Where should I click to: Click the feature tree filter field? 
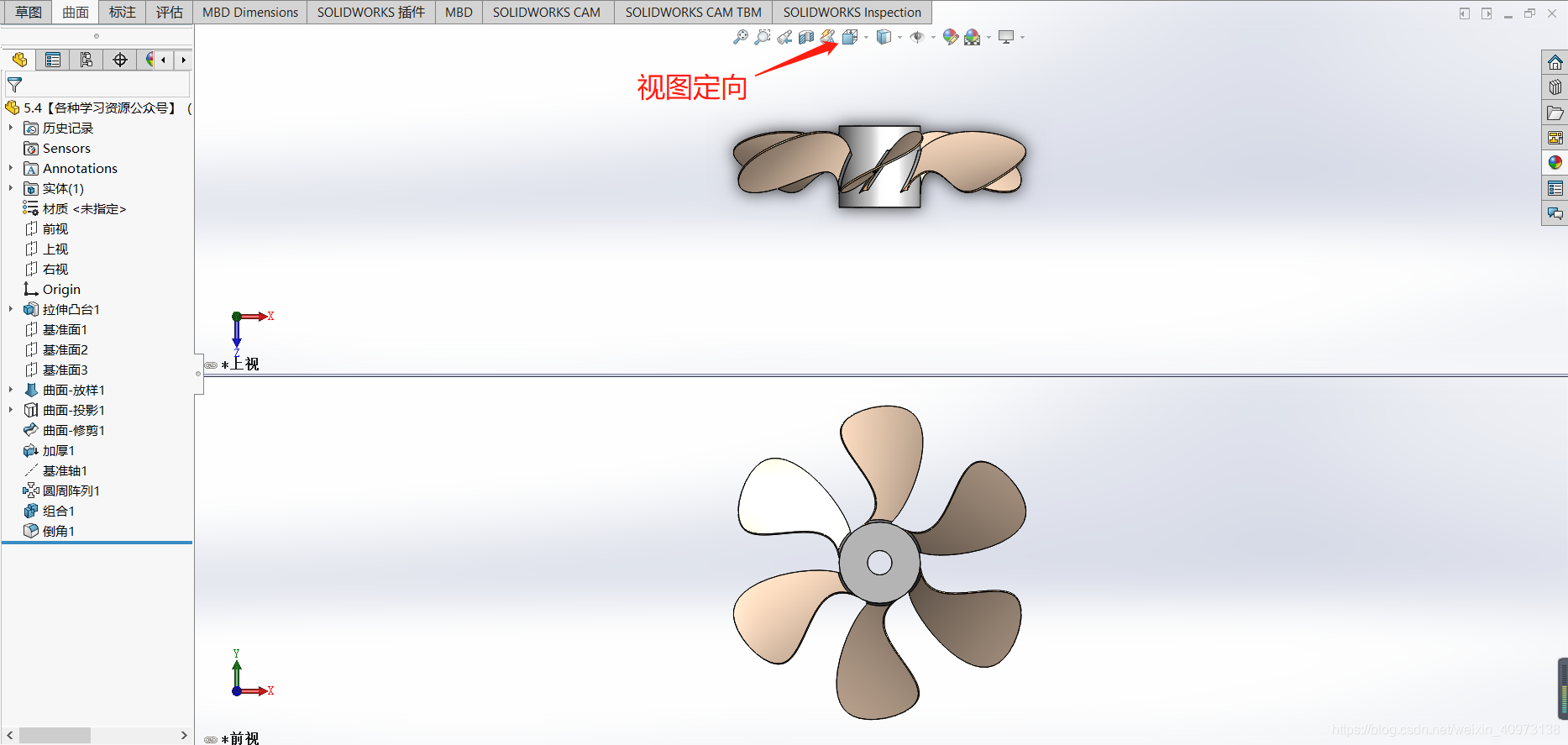click(97, 85)
